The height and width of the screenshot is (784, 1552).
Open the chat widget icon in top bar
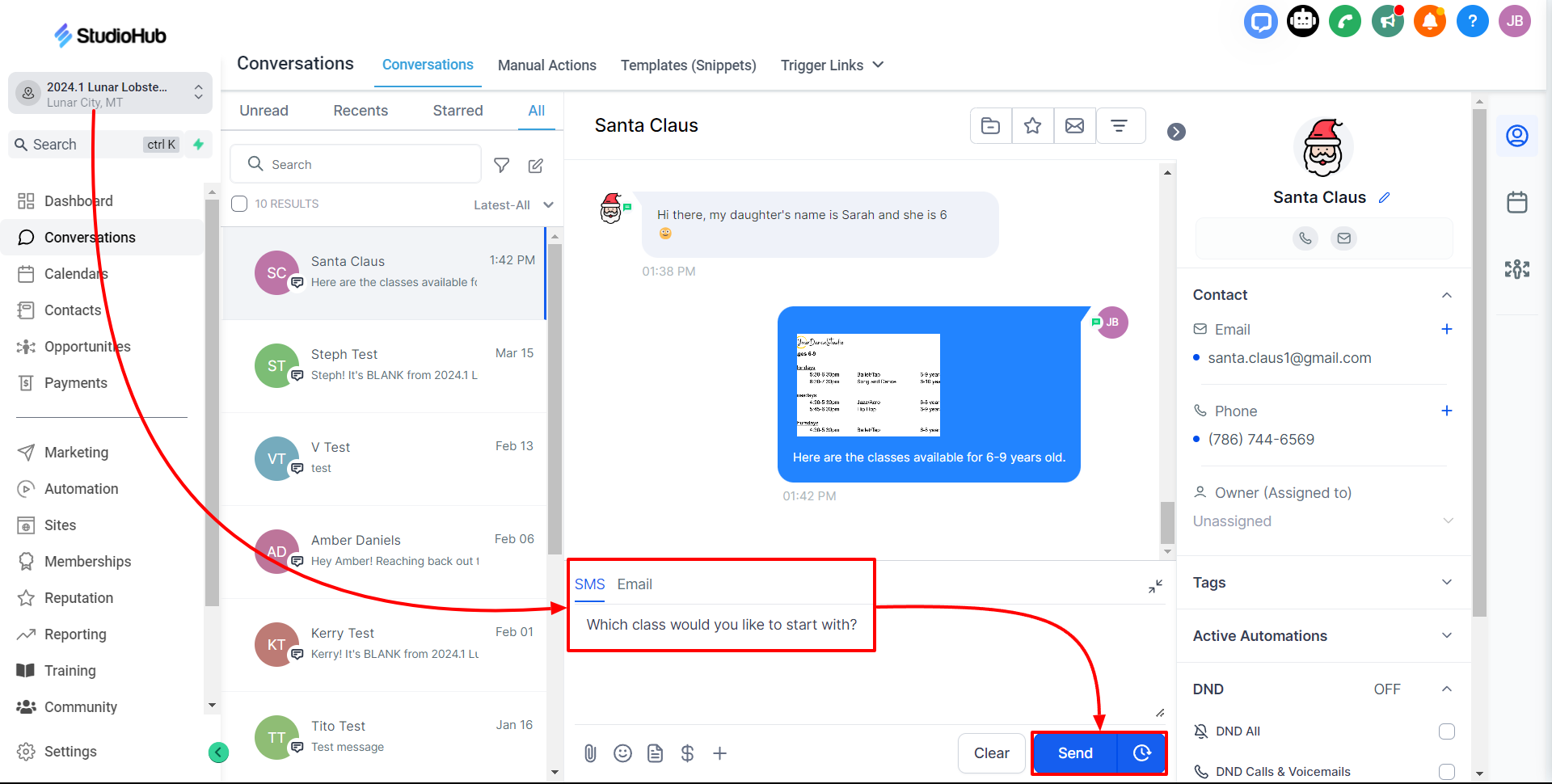[x=1260, y=21]
